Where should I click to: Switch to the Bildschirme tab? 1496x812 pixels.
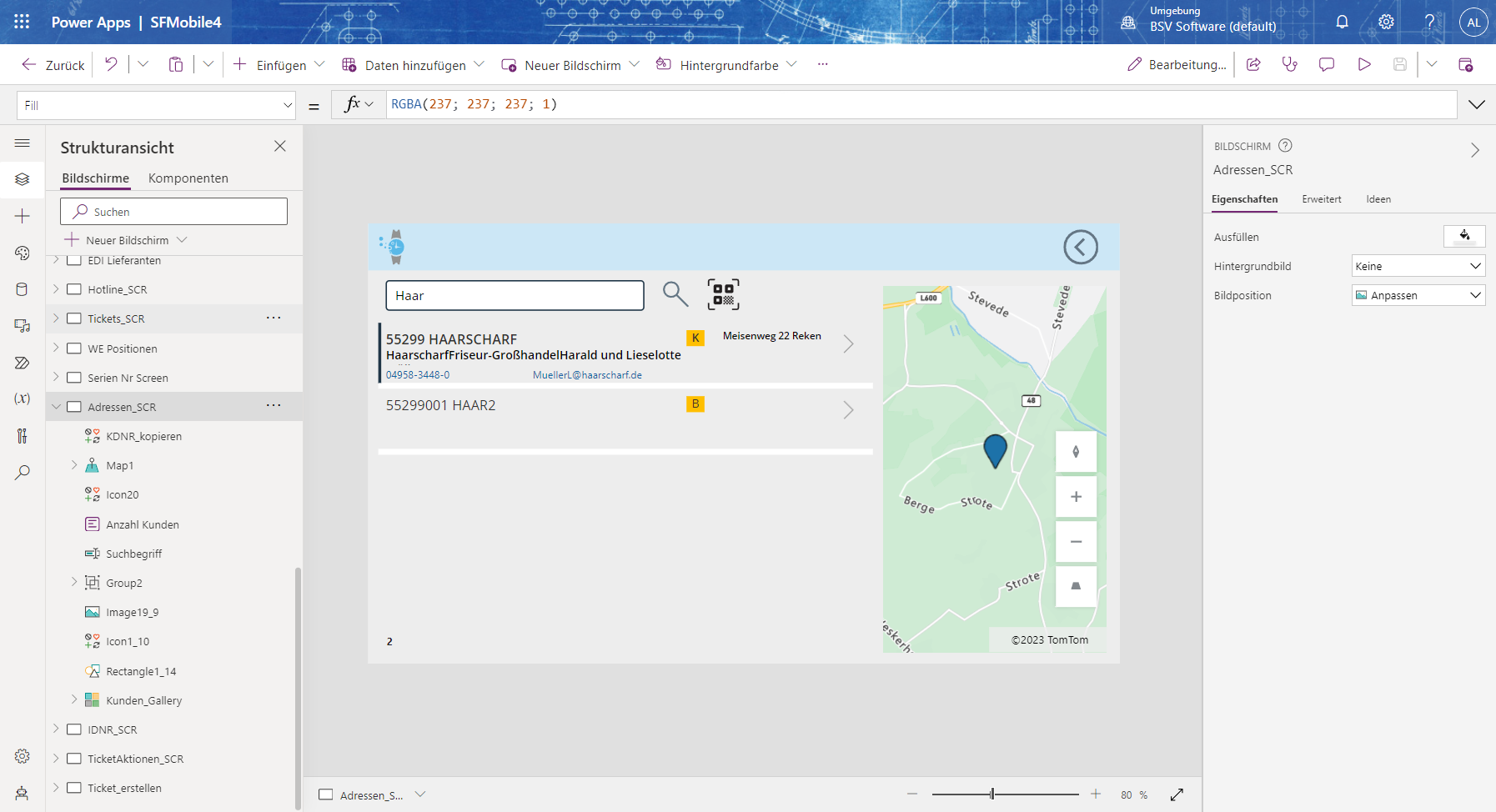tap(96, 178)
